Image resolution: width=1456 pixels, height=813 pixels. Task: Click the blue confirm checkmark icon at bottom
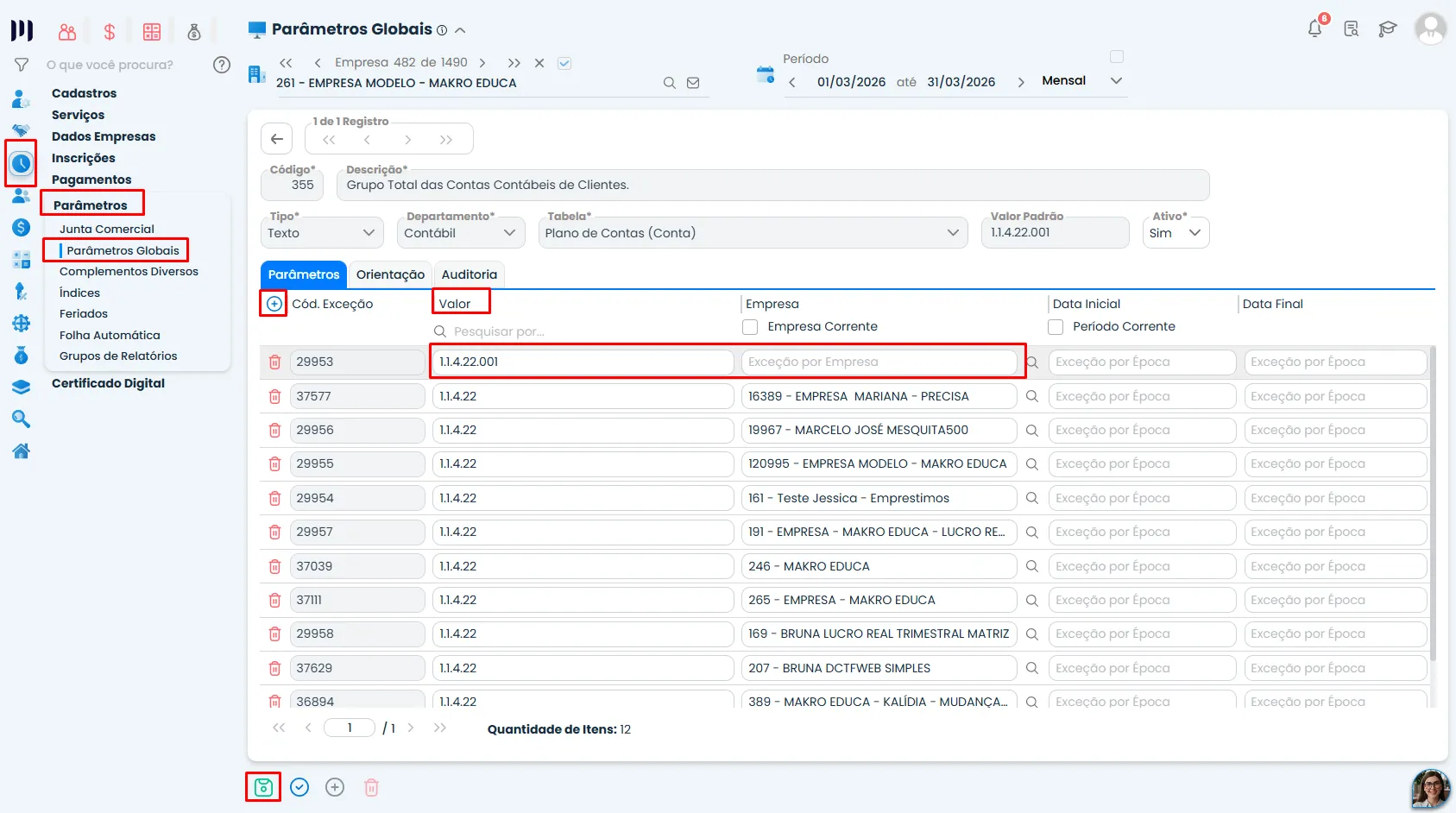coord(299,787)
